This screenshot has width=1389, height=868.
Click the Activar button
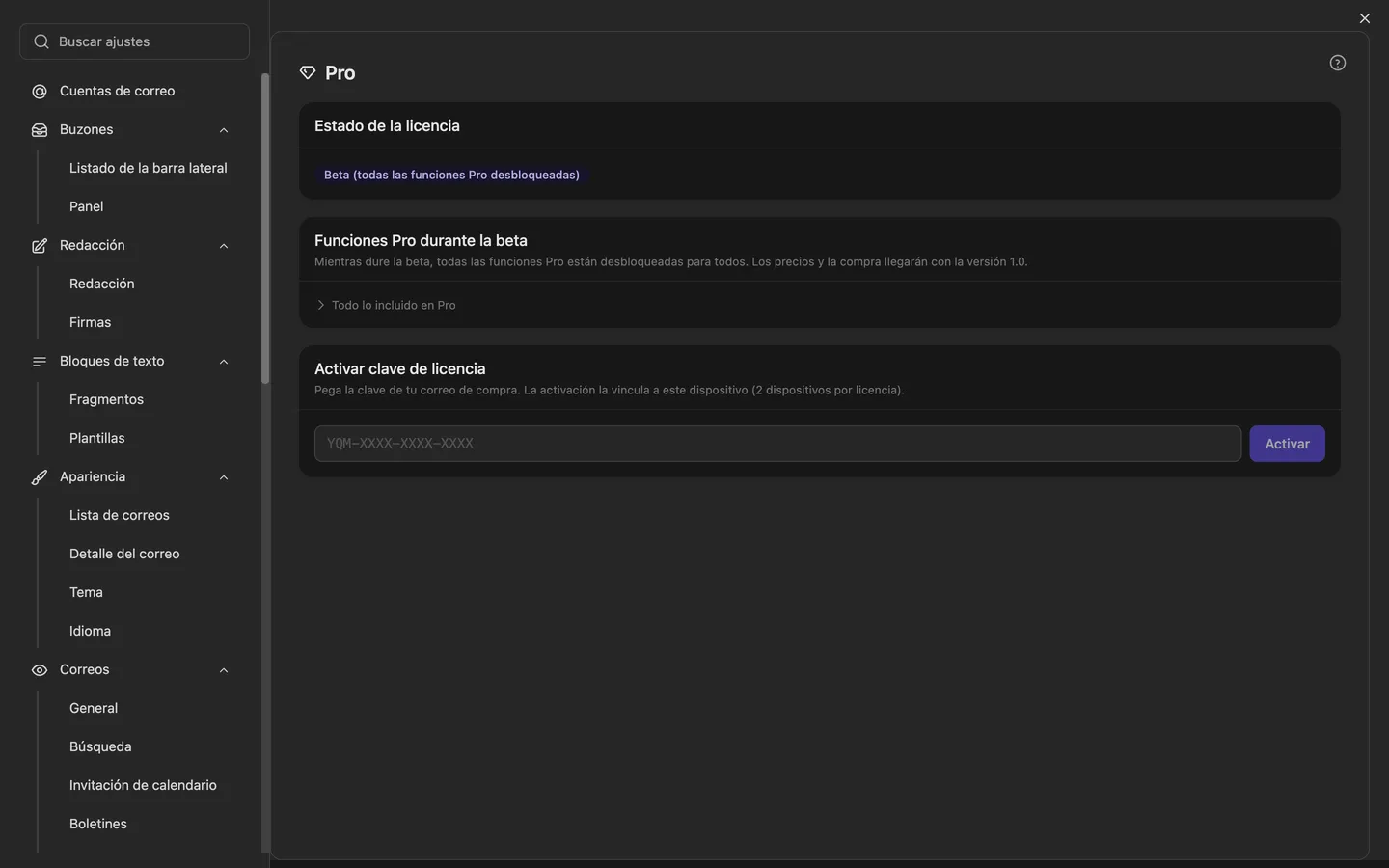click(1287, 444)
